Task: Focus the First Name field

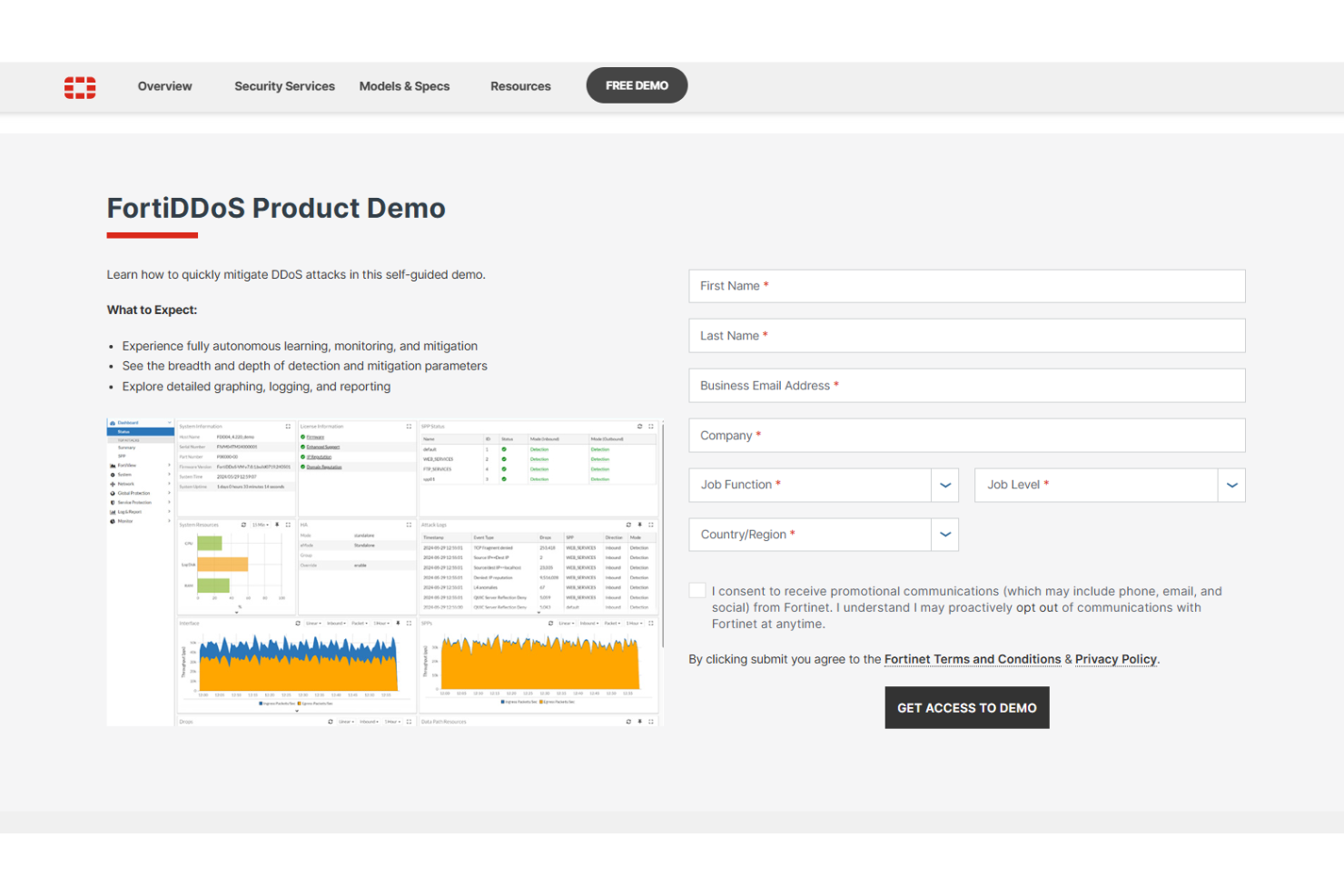Action: click(x=966, y=286)
